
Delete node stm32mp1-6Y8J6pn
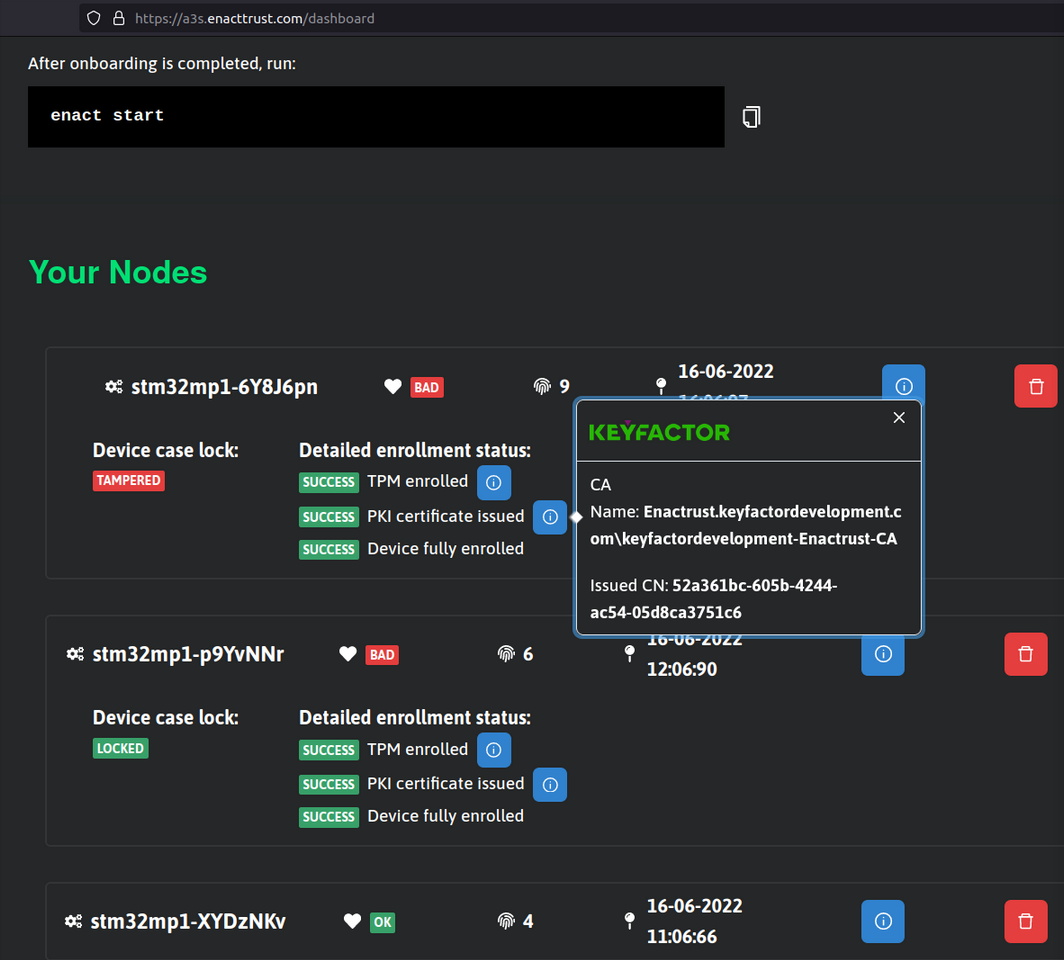pos(1035,386)
